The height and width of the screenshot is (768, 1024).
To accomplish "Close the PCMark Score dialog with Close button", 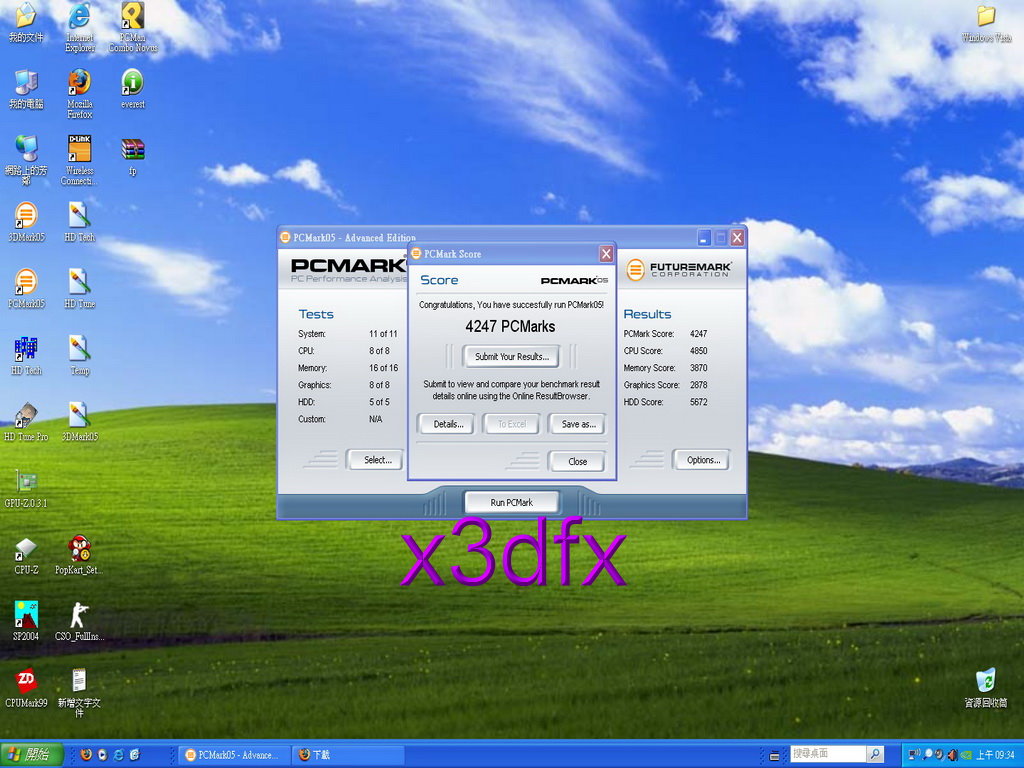I will [x=577, y=461].
